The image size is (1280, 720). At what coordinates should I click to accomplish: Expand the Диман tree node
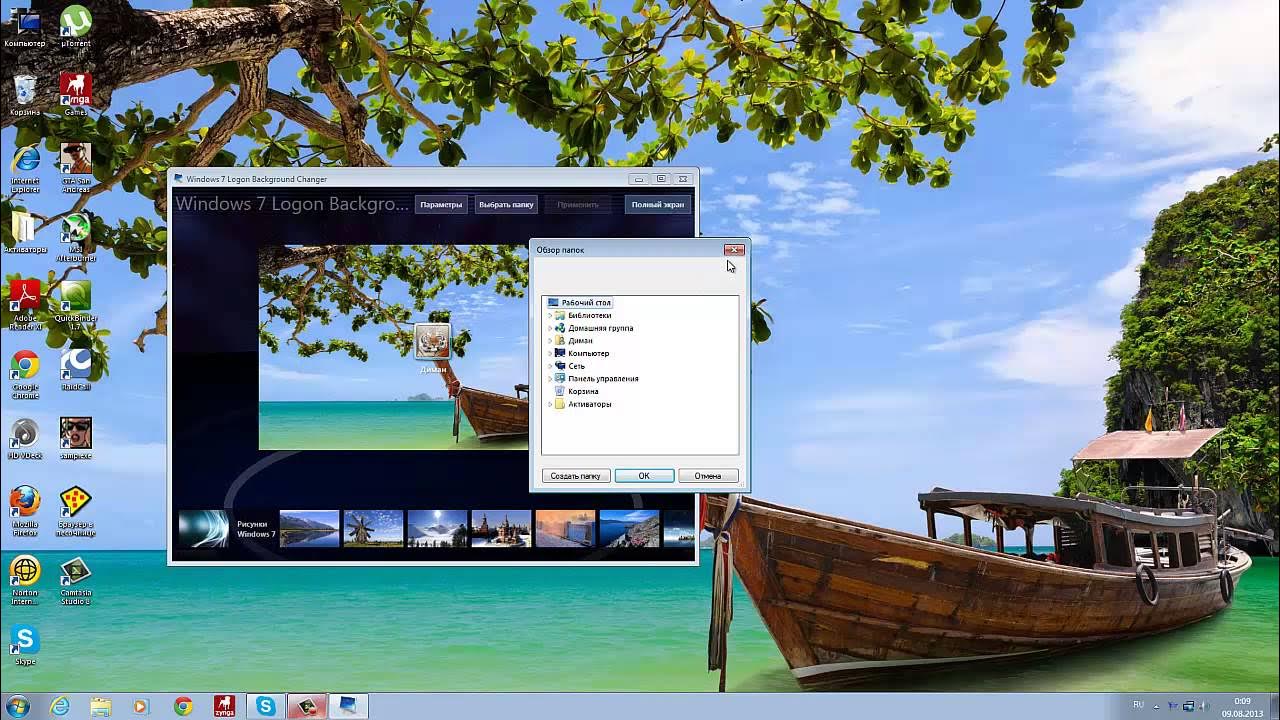[550, 341]
